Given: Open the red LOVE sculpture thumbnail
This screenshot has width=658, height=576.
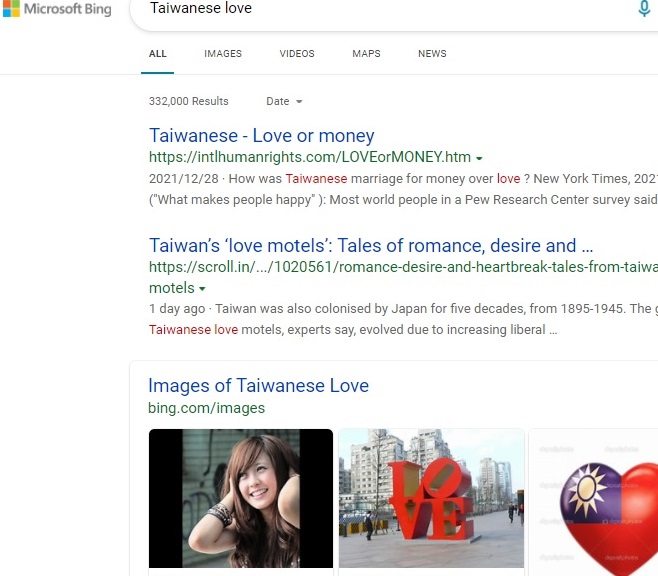Looking at the screenshot, I should coord(431,498).
